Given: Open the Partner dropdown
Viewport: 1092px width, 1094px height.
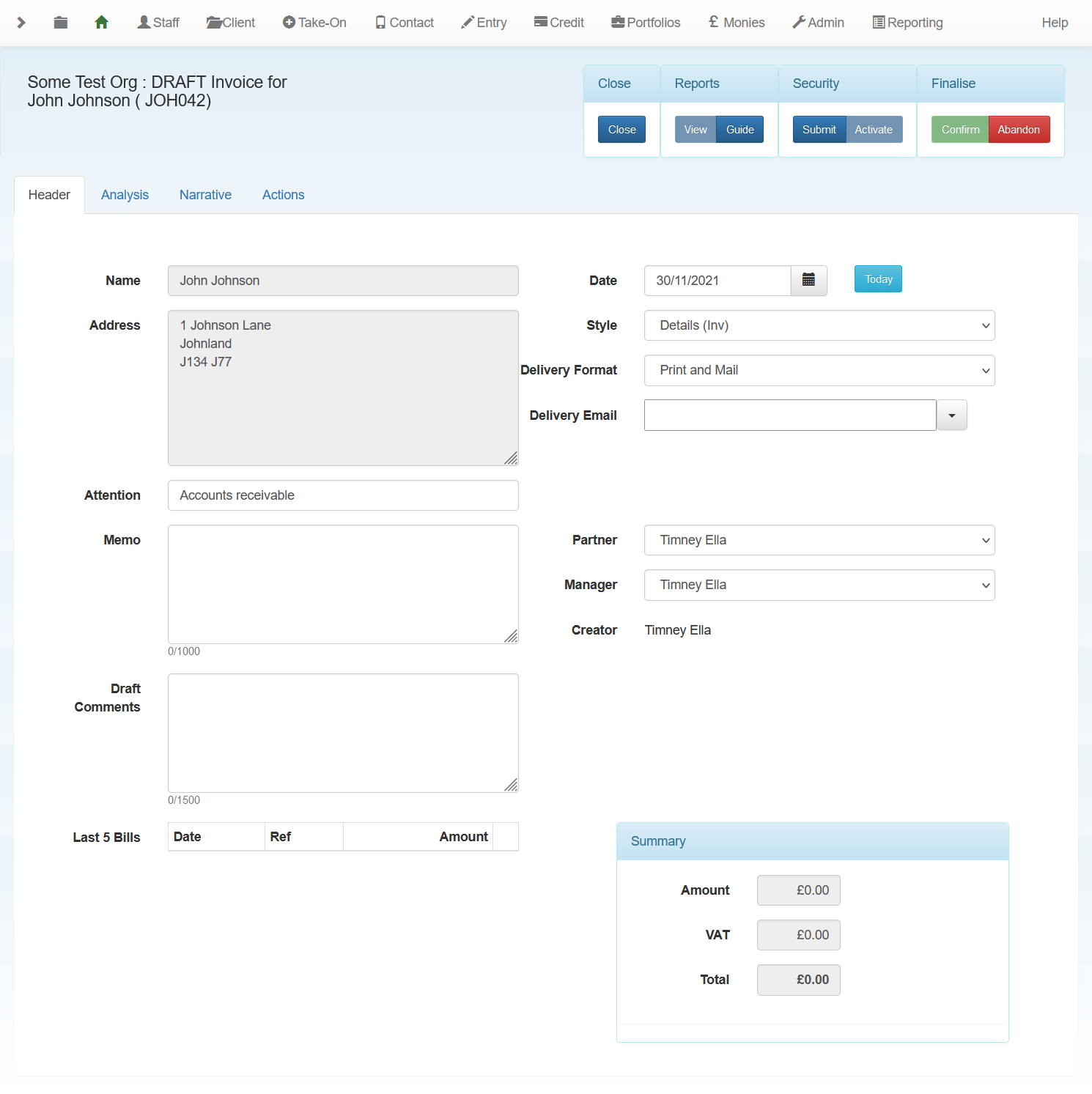Looking at the screenshot, I should pos(819,541).
